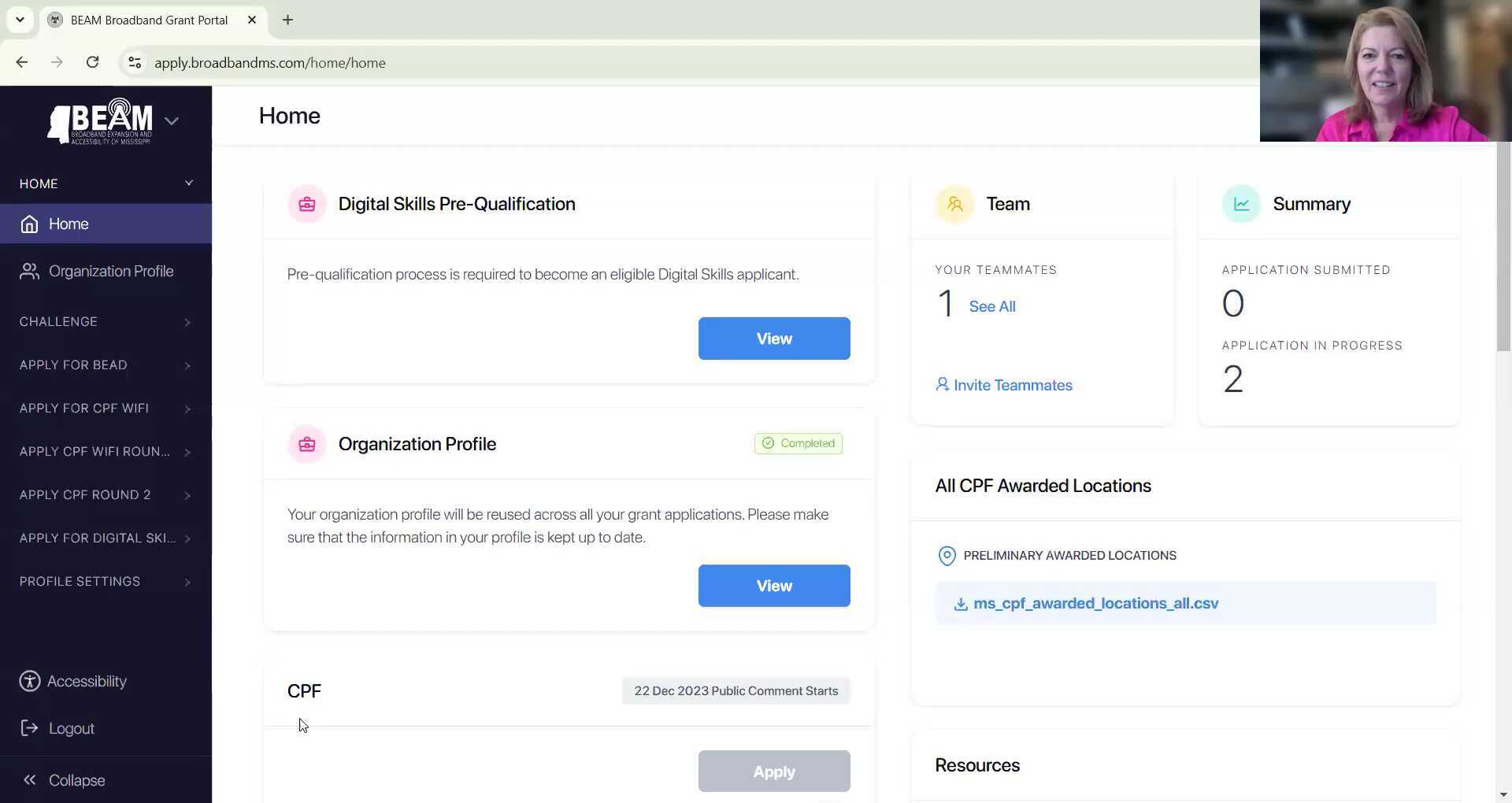Image resolution: width=1512 pixels, height=803 pixels.
Task: Collapse the HOME sidebar section
Action: [189, 183]
